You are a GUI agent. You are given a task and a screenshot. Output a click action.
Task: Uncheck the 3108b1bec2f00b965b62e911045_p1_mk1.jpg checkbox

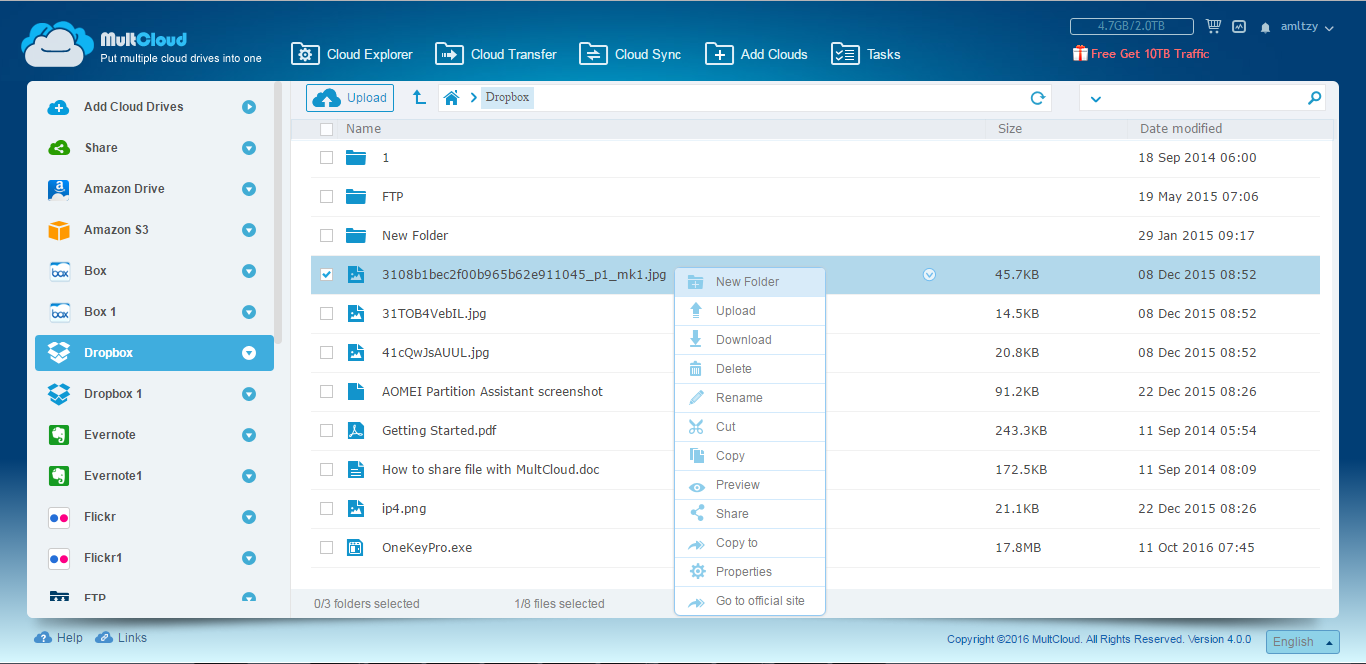(326, 275)
